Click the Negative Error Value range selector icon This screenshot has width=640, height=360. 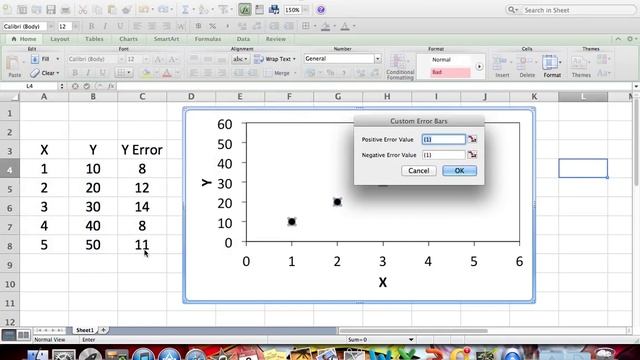tap(472, 155)
